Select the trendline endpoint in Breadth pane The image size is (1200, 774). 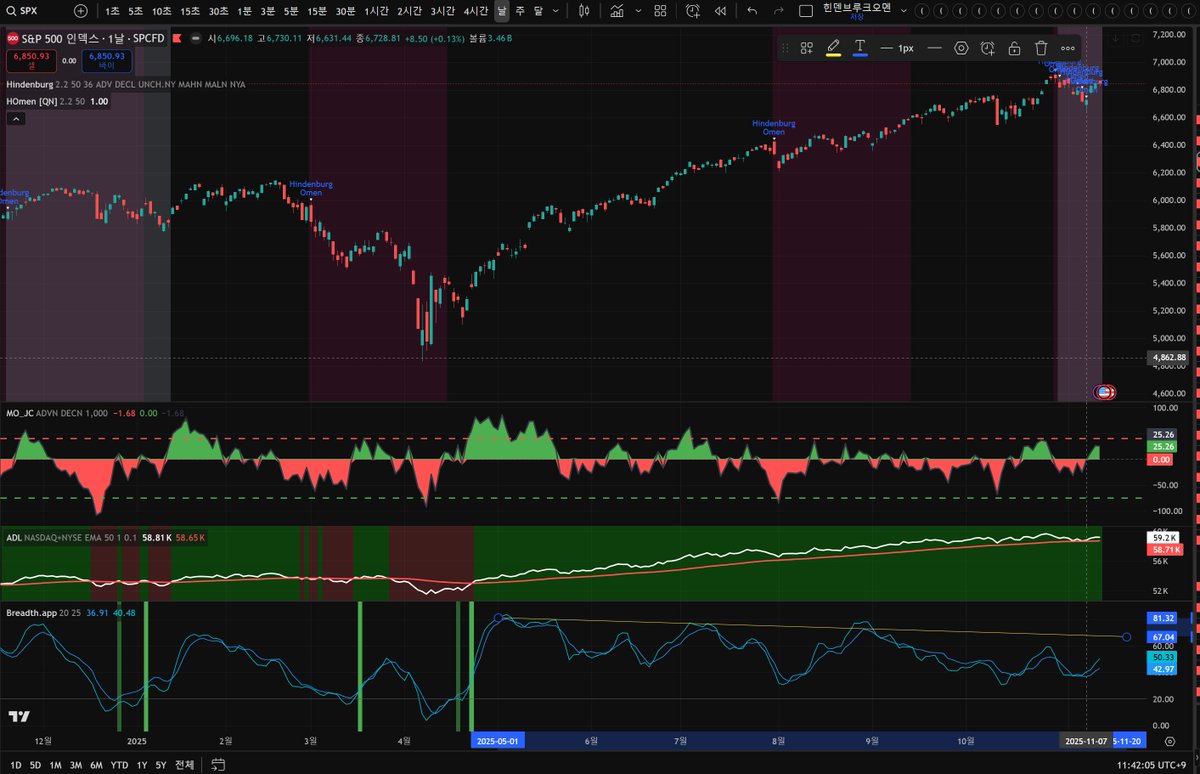click(1127, 636)
